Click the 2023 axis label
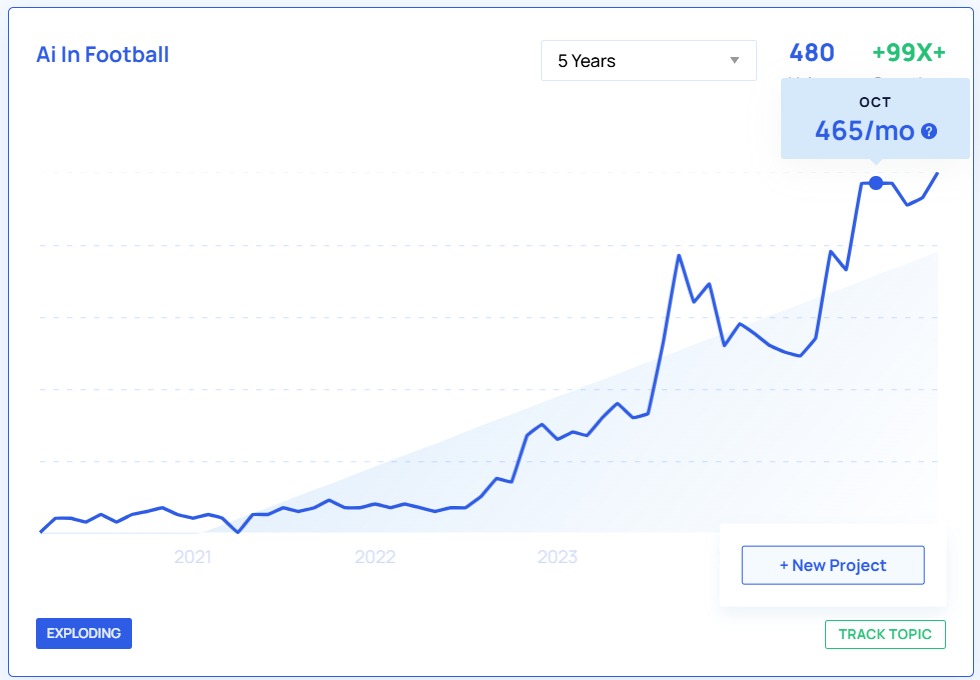Screen dimensions: 980x680 pos(560,559)
